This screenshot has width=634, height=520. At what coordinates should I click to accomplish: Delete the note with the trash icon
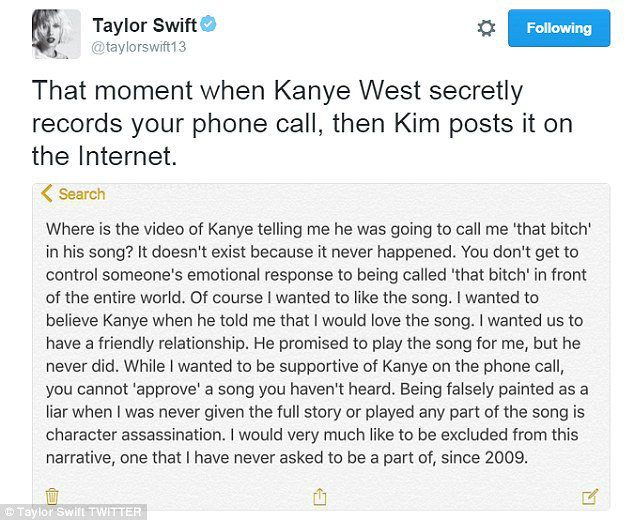(52, 495)
